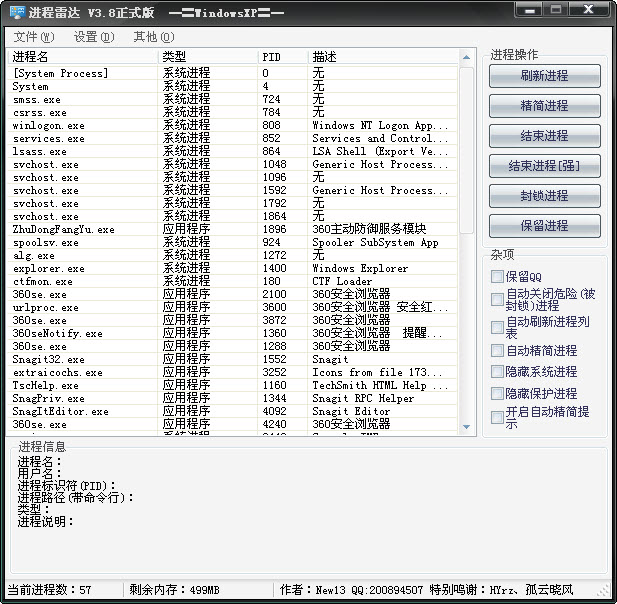Click PID cell 1400 of explorer.exe
617x604 pixels.
click(274, 268)
